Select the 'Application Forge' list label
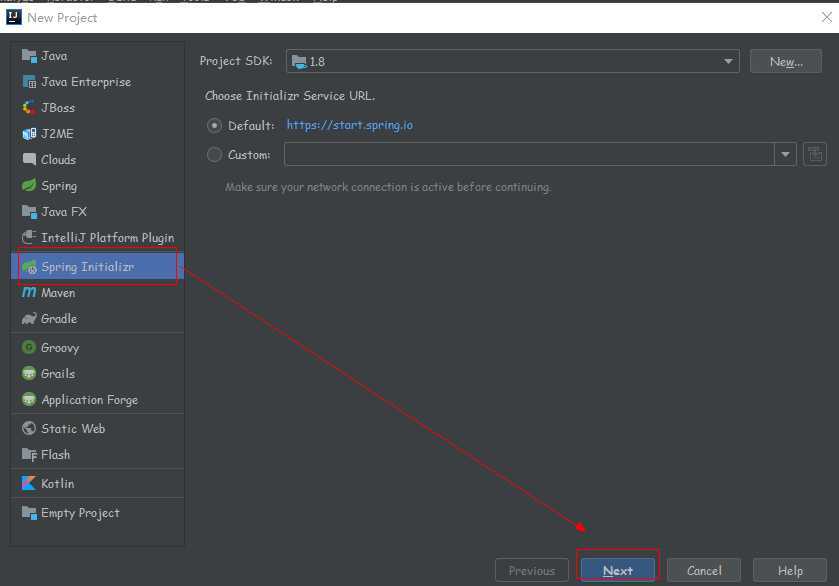This screenshot has width=839, height=586. tap(89, 400)
